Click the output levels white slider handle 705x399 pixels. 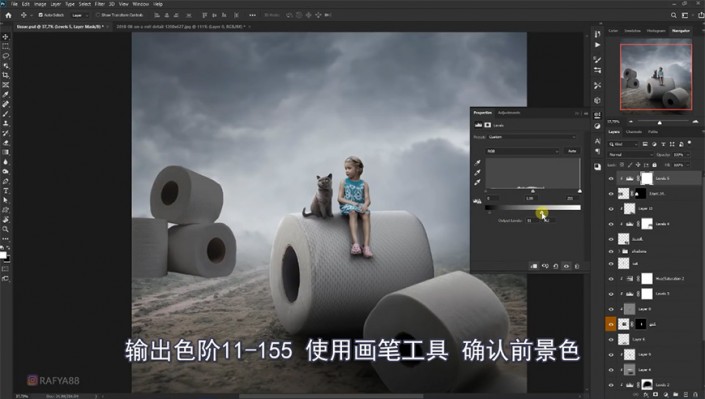click(542, 213)
